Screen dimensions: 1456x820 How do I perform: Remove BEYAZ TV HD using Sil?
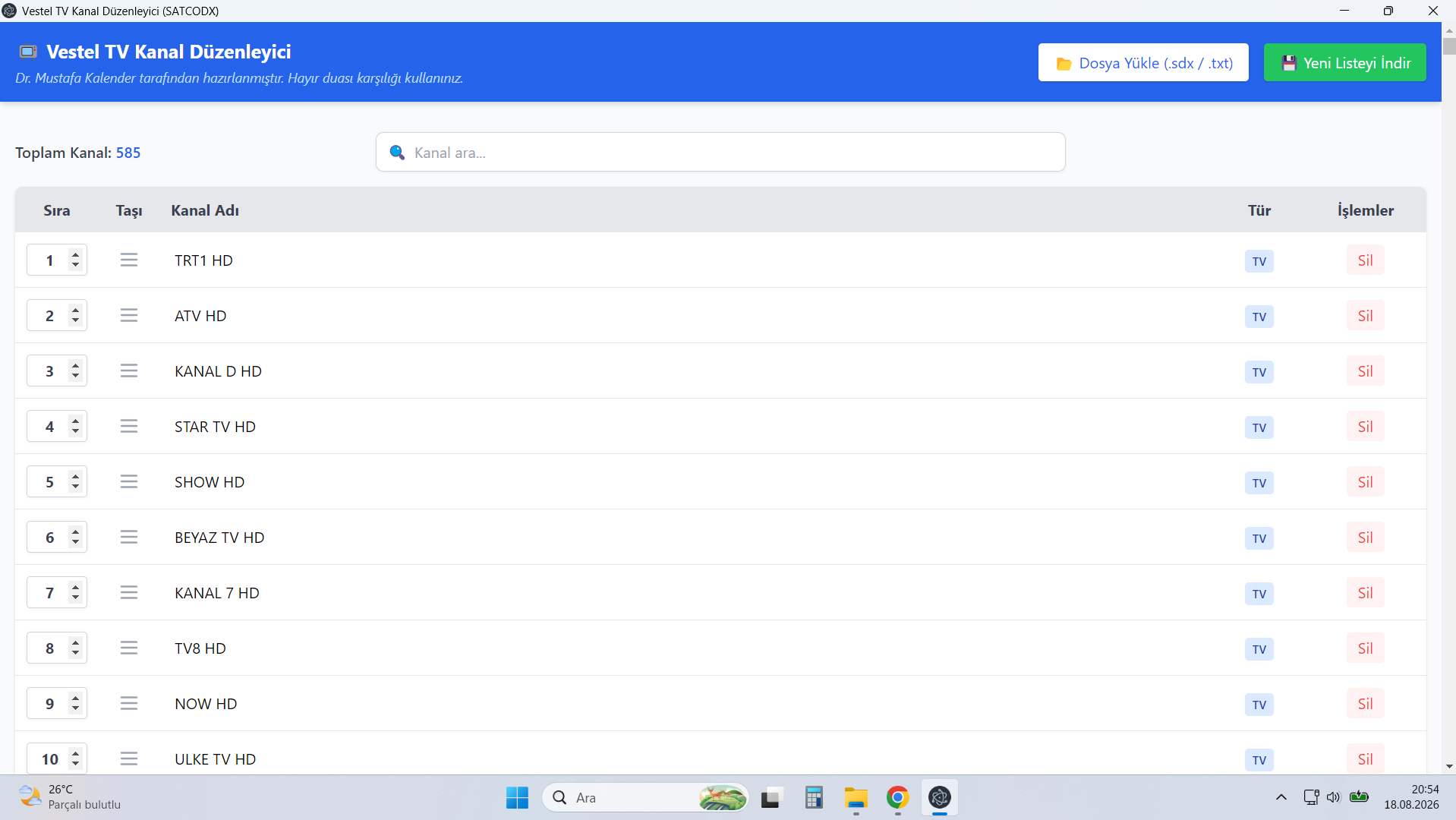click(x=1366, y=538)
